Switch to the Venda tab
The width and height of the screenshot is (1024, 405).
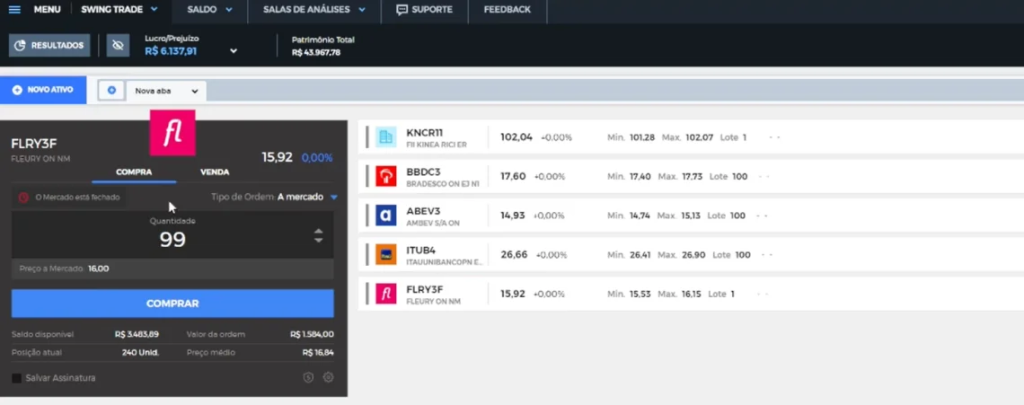[x=214, y=171]
